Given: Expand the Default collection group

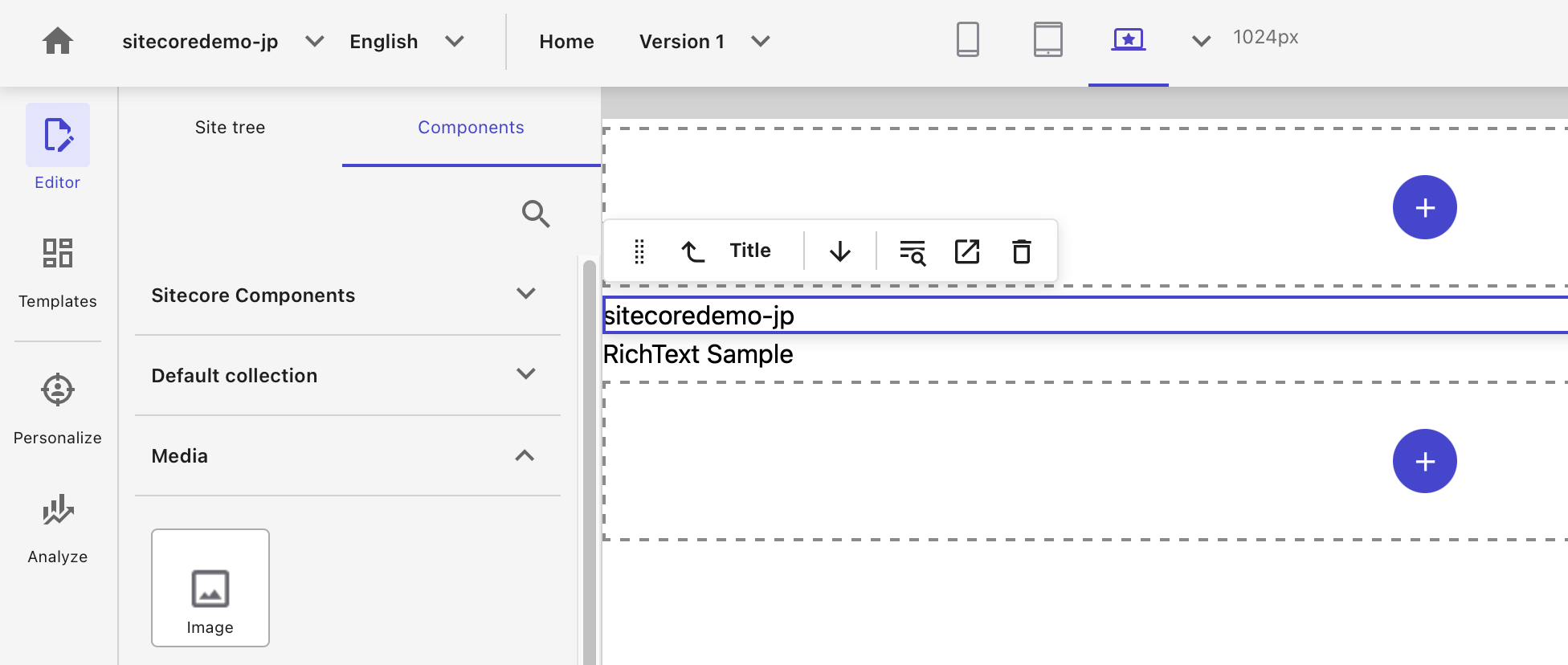Looking at the screenshot, I should pyautogui.click(x=348, y=375).
